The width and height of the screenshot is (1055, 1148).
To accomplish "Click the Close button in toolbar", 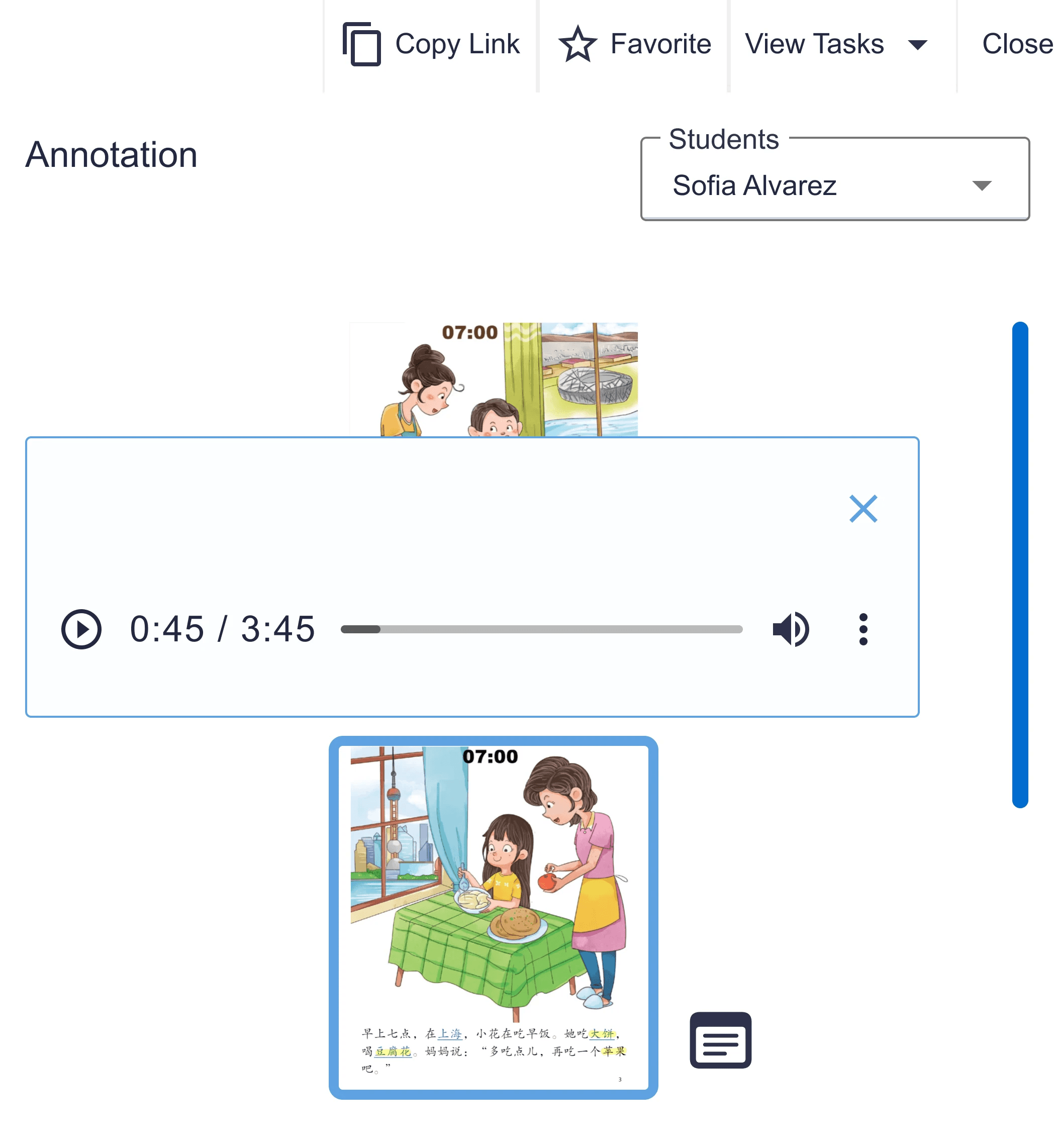I will tap(1017, 44).
